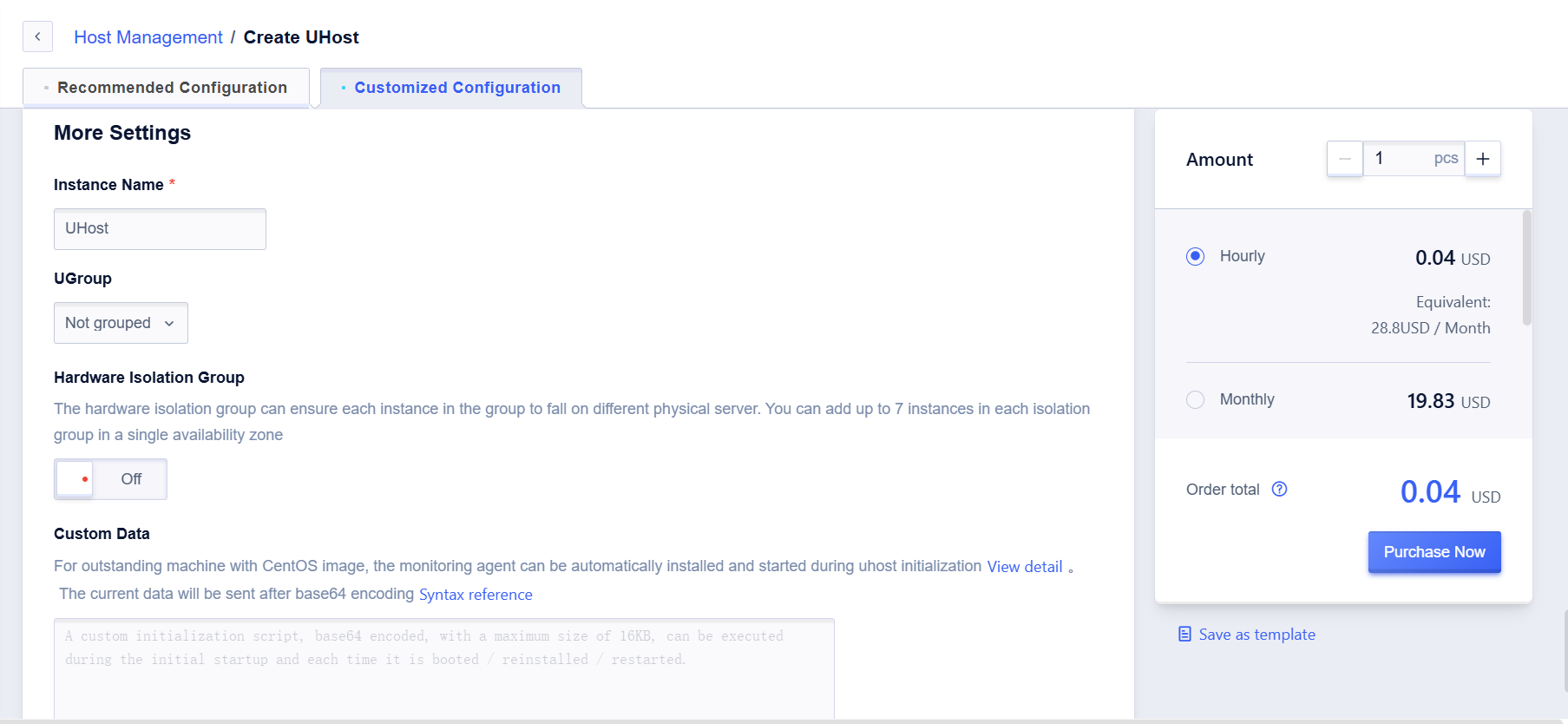Select the Hourly billing option

click(x=1195, y=256)
